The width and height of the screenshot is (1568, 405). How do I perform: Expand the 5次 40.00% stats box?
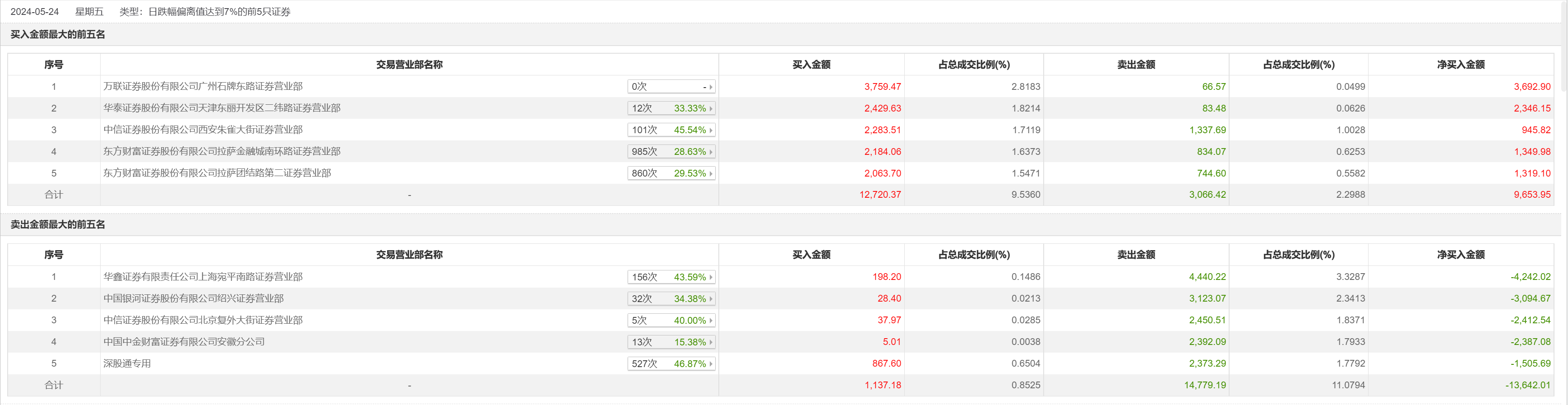click(671, 321)
